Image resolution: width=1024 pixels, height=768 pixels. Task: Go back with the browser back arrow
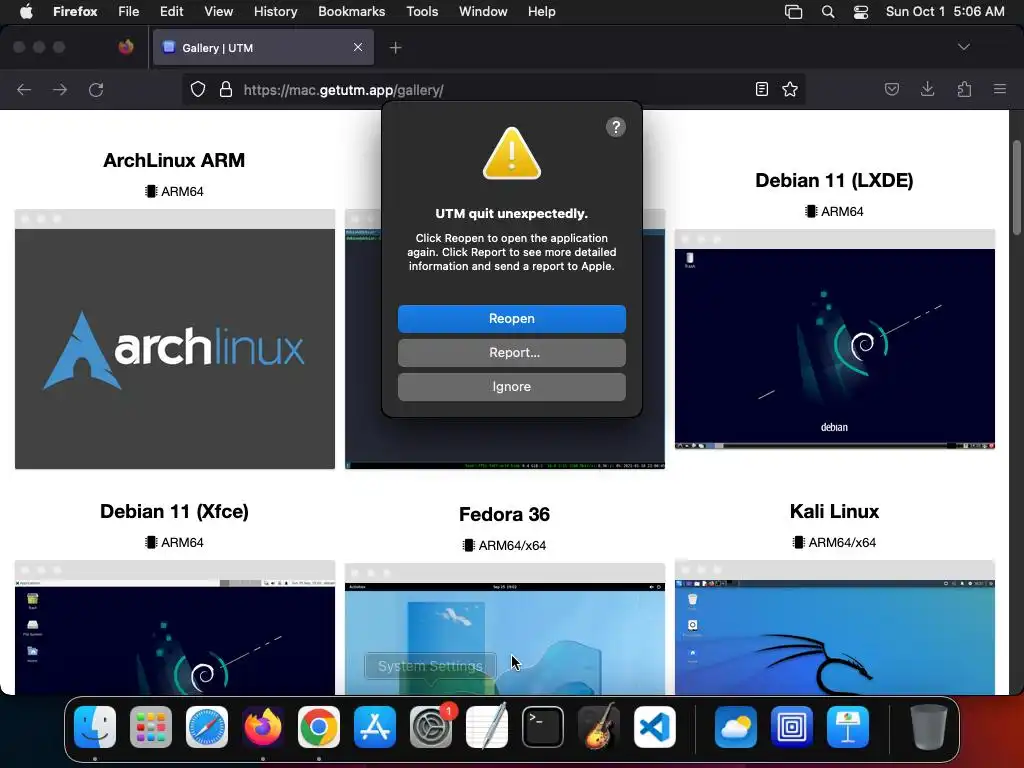[x=24, y=89]
